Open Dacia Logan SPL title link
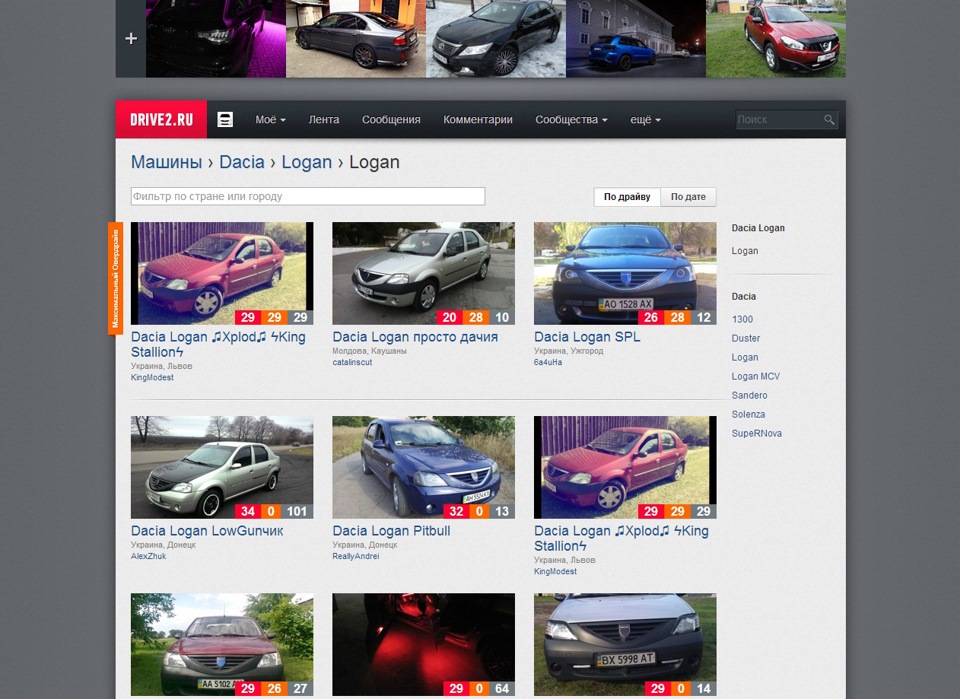Image resolution: width=960 pixels, height=699 pixels. point(587,337)
